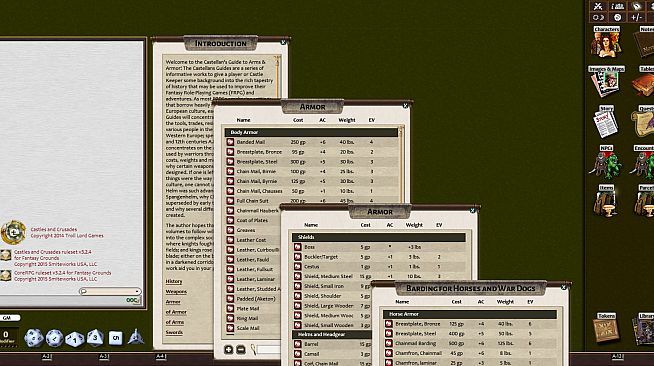
Task: Pick the d8 die showing 3
Action: pos(95,337)
